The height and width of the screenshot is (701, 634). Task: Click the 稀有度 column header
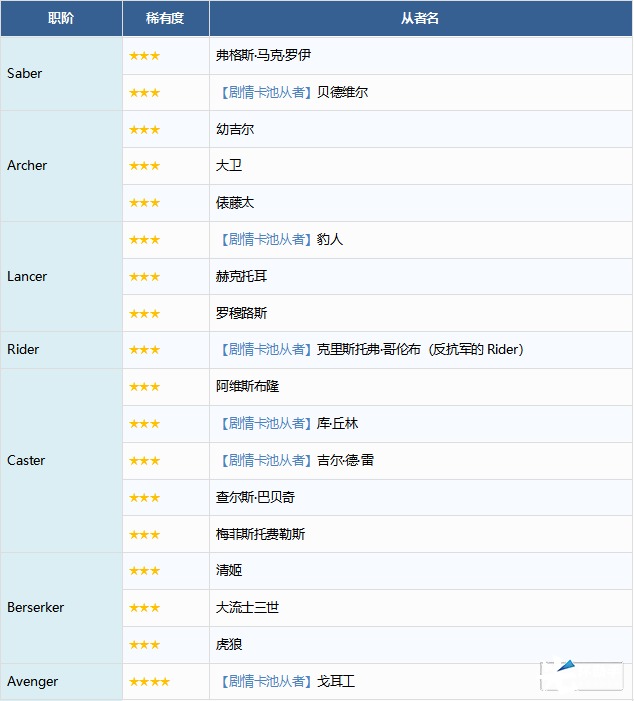pyautogui.click(x=165, y=19)
